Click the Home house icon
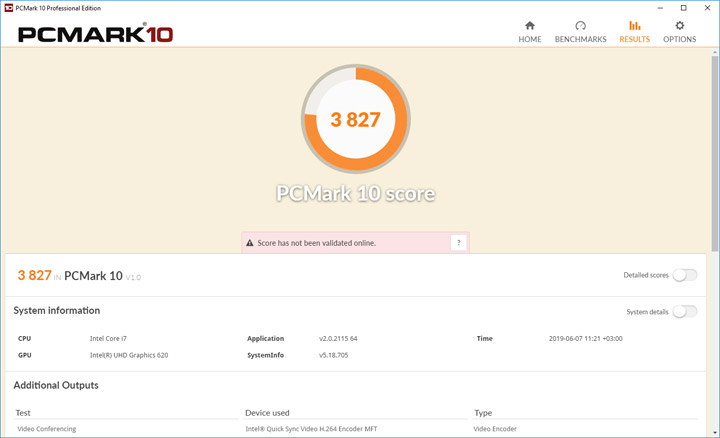Screen dimensions: 720x438 coord(530,25)
